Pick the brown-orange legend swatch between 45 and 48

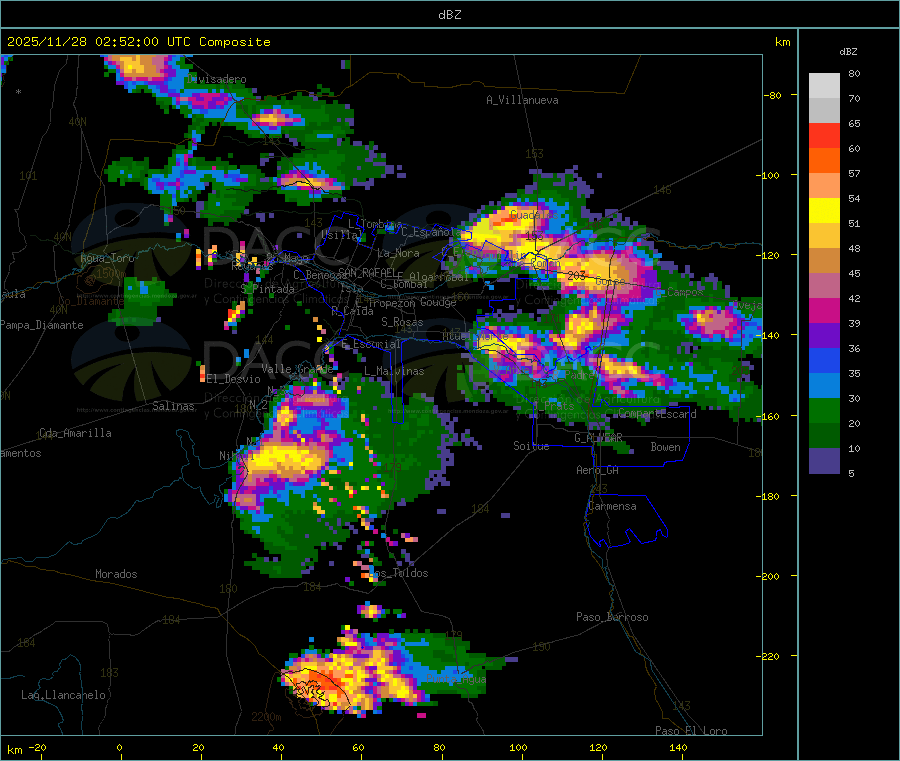824,261
